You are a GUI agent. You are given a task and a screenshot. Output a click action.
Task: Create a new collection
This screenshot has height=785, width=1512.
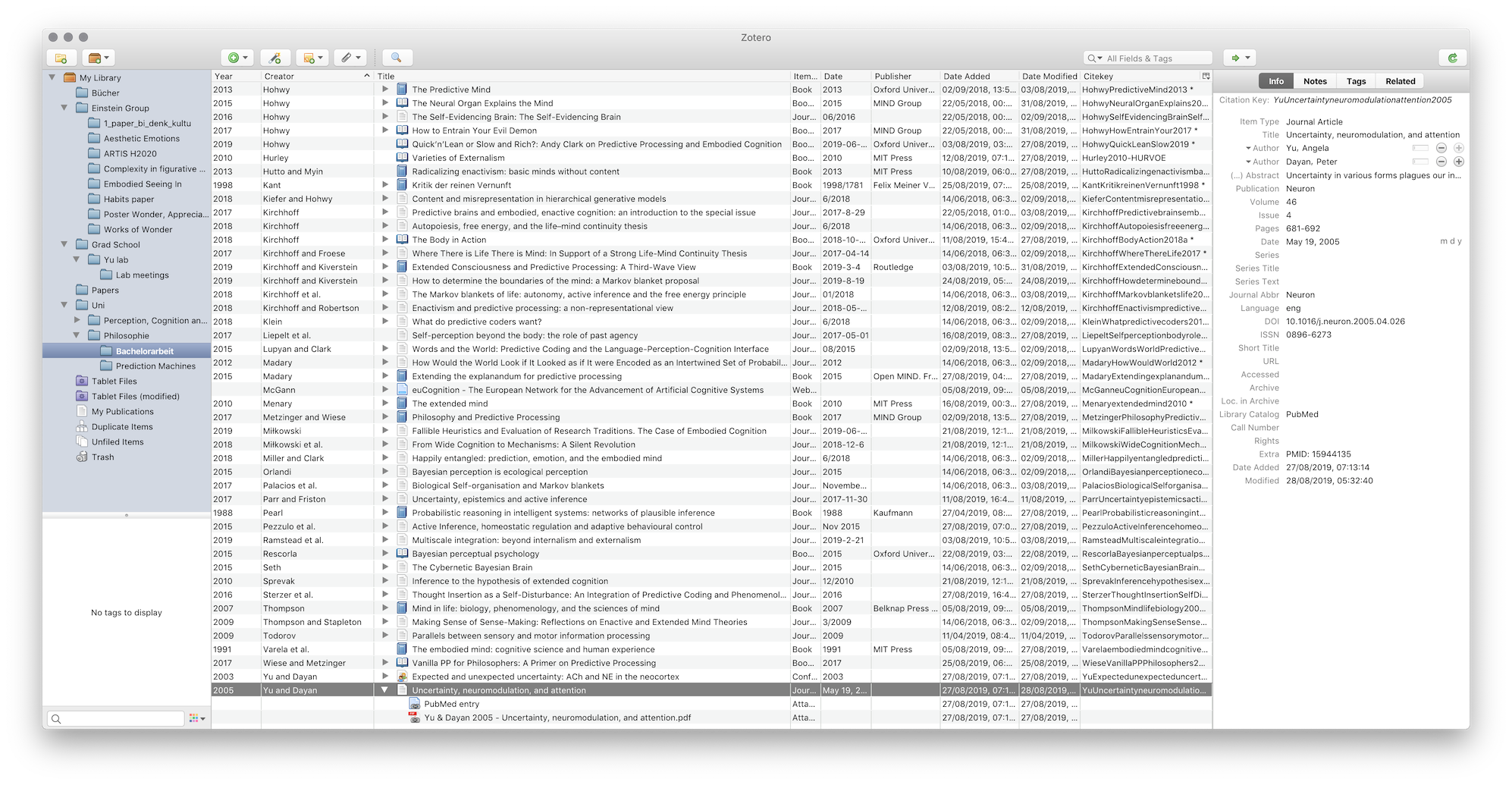pyautogui.click(x=61, y=58)
